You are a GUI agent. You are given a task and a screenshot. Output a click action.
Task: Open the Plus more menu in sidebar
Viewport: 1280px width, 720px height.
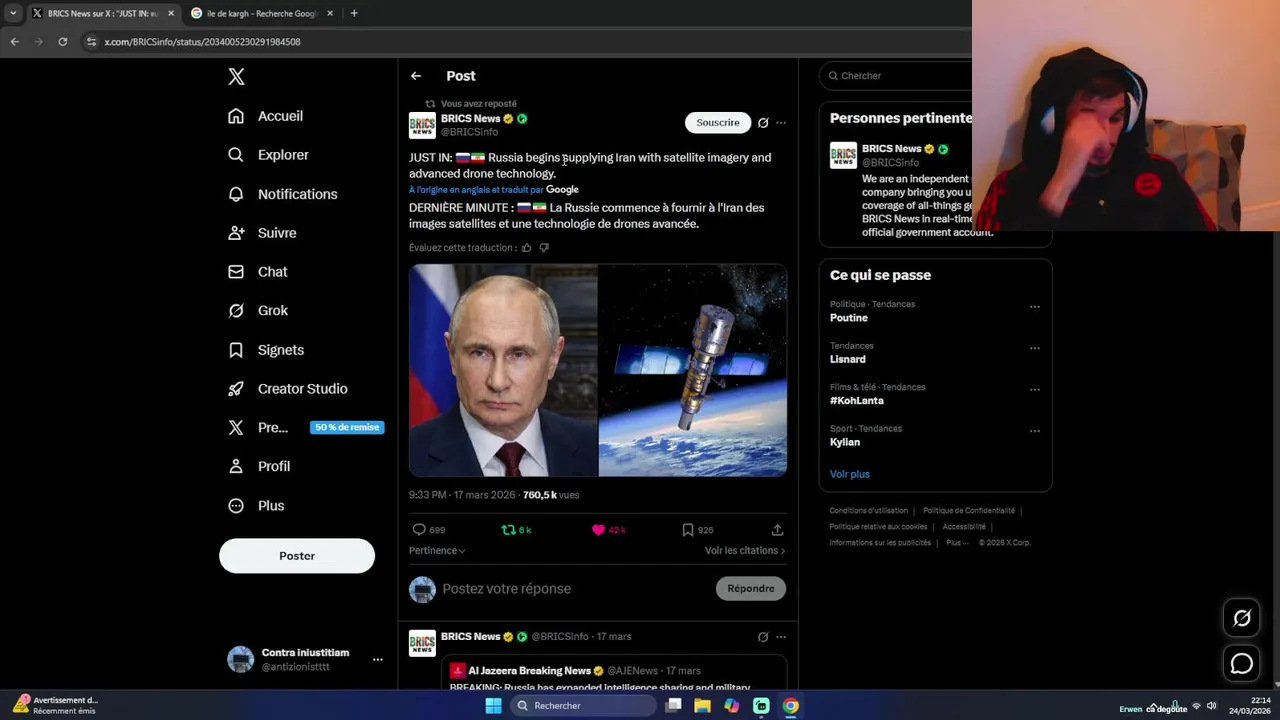[x=256, y=506]
